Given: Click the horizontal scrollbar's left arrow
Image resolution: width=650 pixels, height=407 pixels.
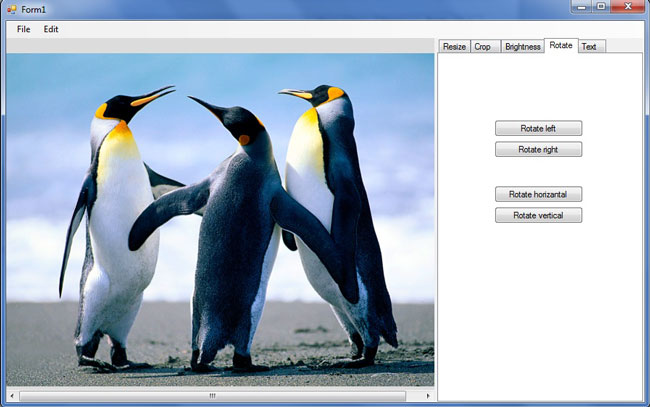Looking at the screenshot, I should (12, 396).
